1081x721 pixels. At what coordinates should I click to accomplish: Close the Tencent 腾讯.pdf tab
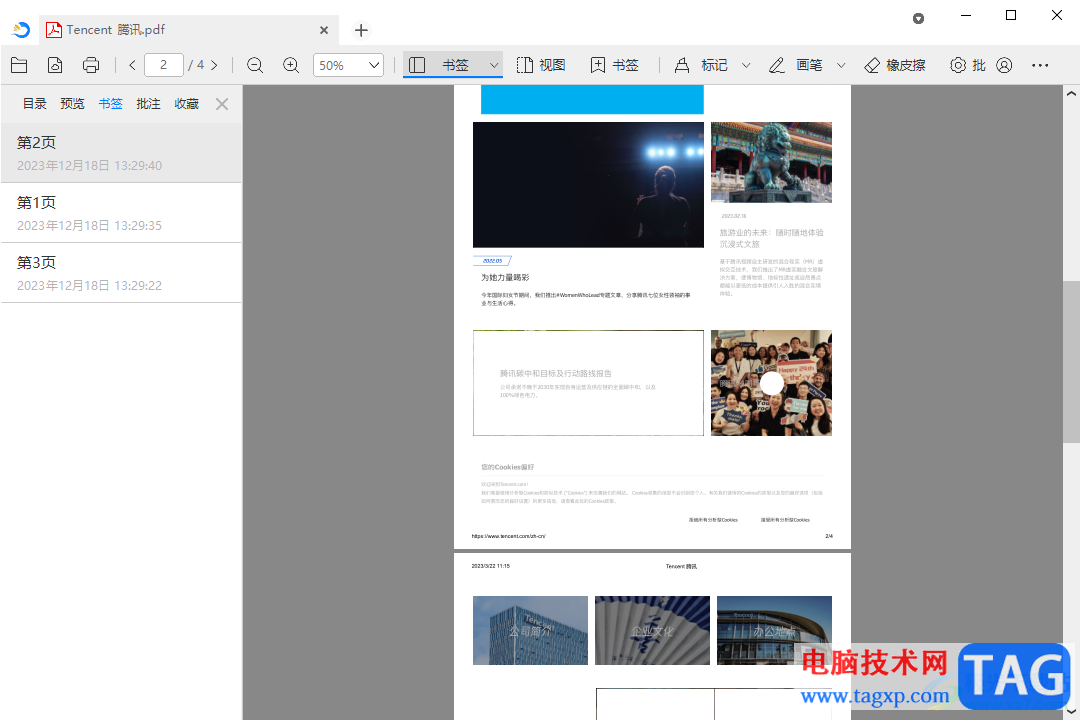pos(324,30)
